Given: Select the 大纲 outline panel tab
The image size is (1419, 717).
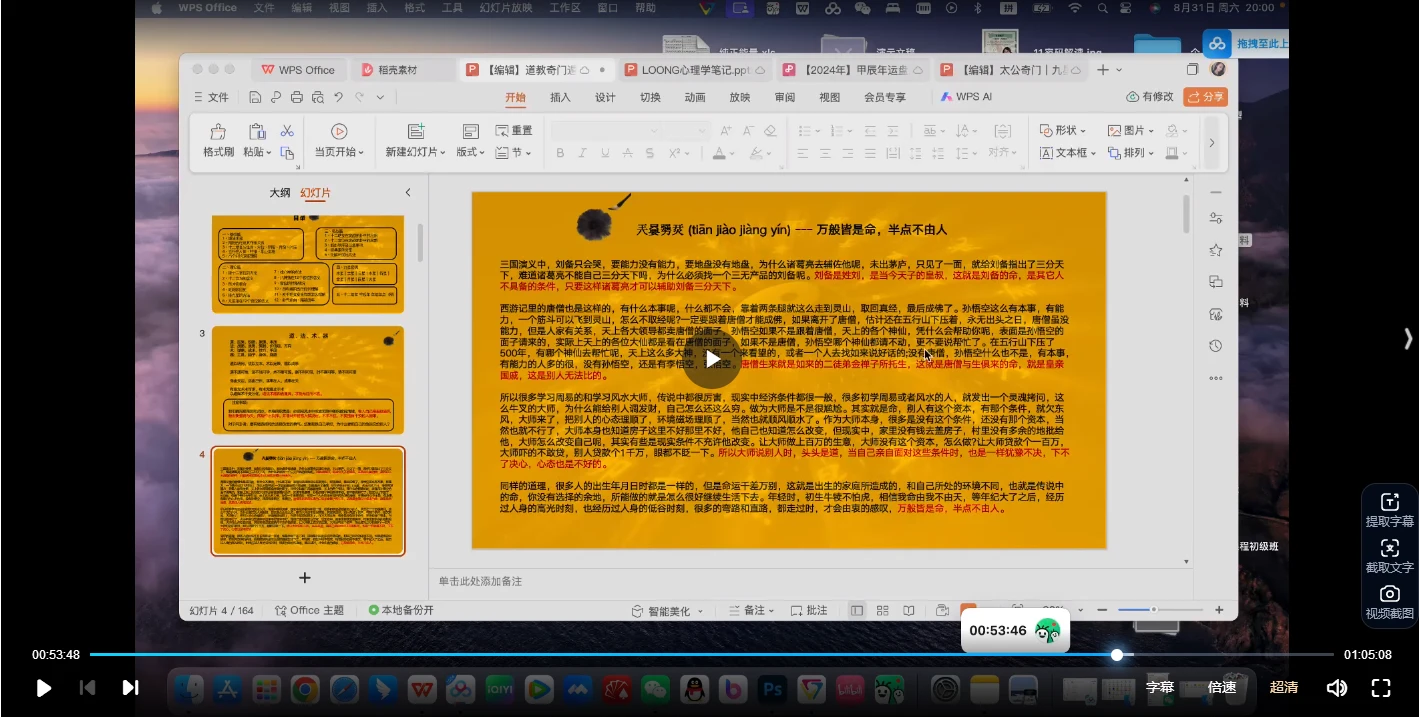Looking at the screenshot, I should [280, 192].
